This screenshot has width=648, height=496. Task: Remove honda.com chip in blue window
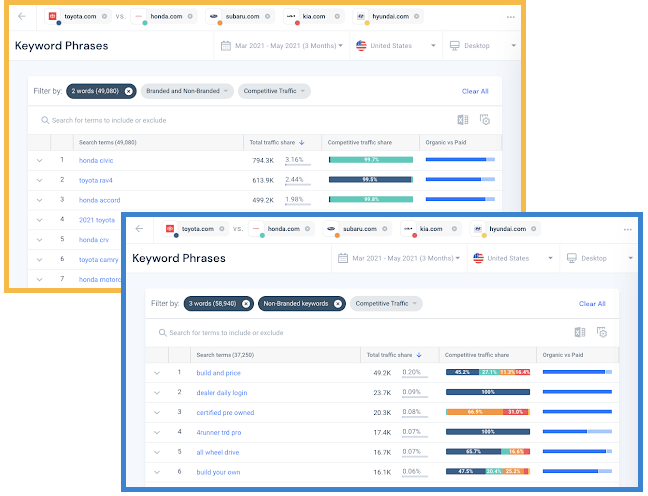point(307,229)
